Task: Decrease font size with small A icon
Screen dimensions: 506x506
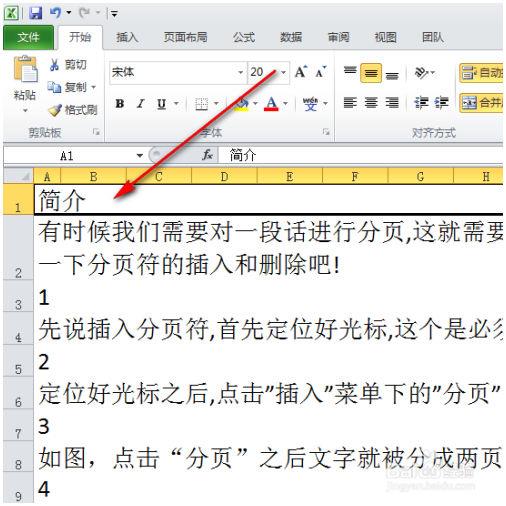Action: 321,72
